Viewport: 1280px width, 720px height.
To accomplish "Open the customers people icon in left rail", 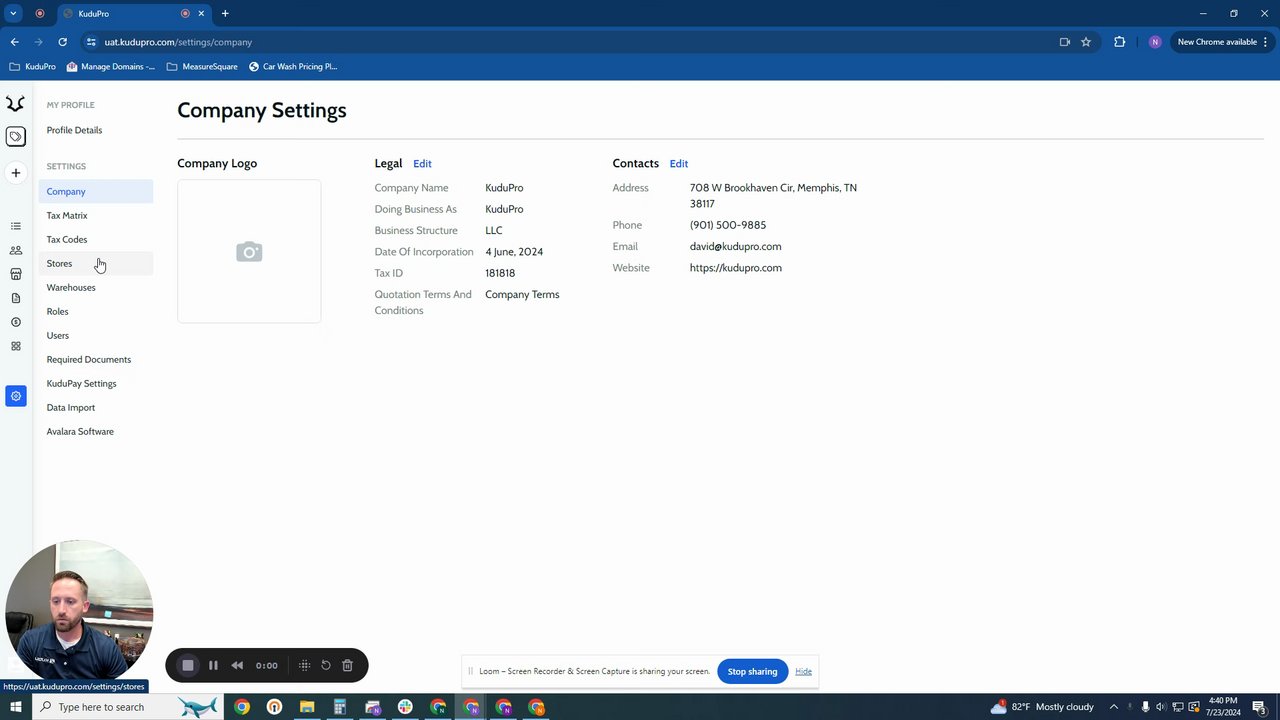I will click(15, 250).
